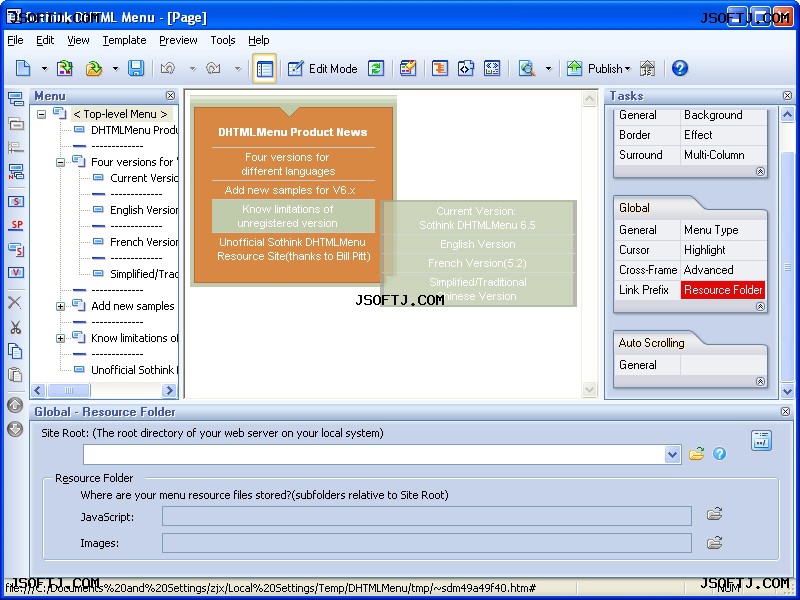Screen dimensions: 800x600
Task: Select the 'Unofficial Sothink' tree item
Action: pyautogui.click(x=135, y=370)
